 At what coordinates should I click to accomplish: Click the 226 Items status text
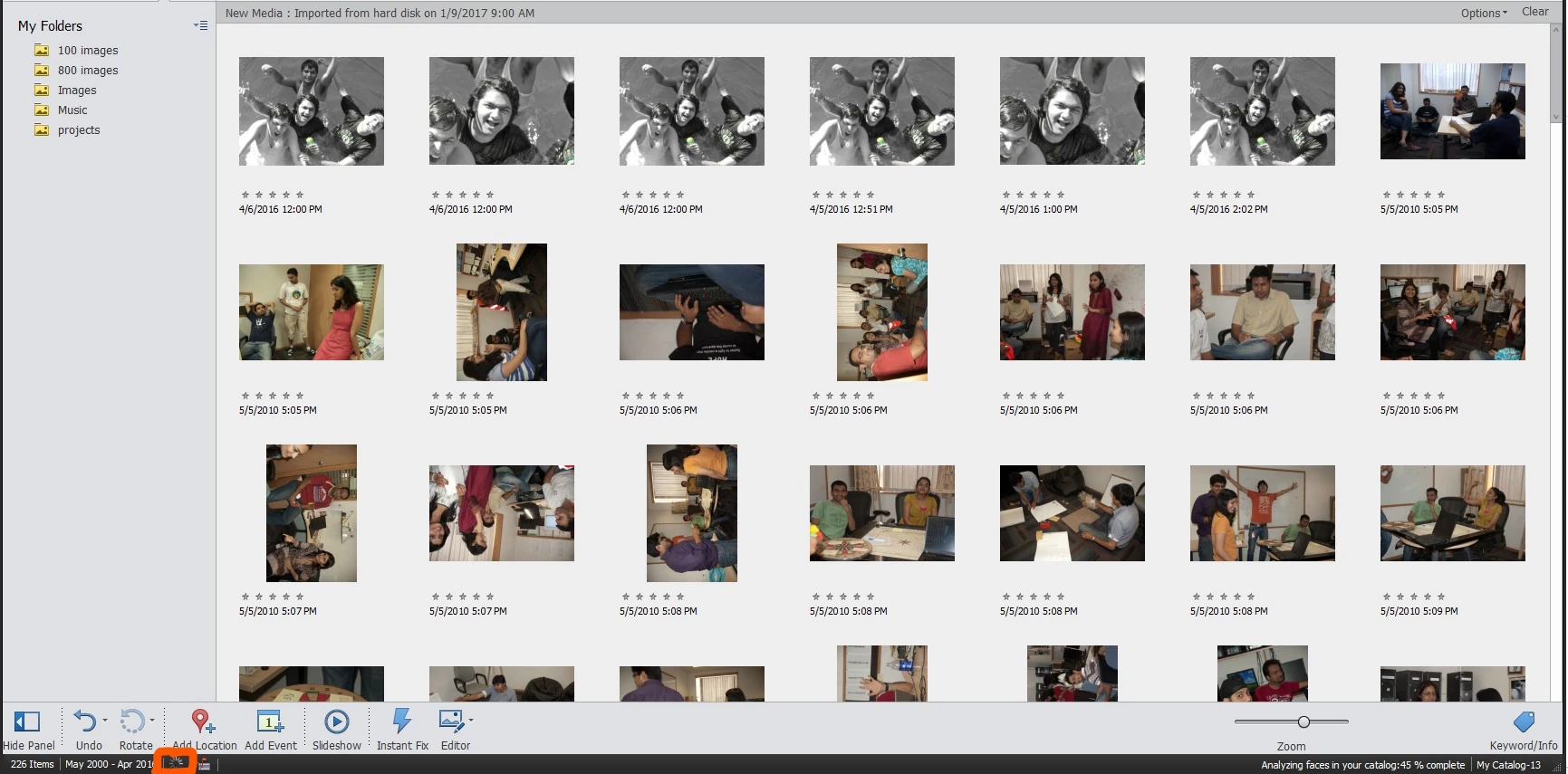[33, 765]
